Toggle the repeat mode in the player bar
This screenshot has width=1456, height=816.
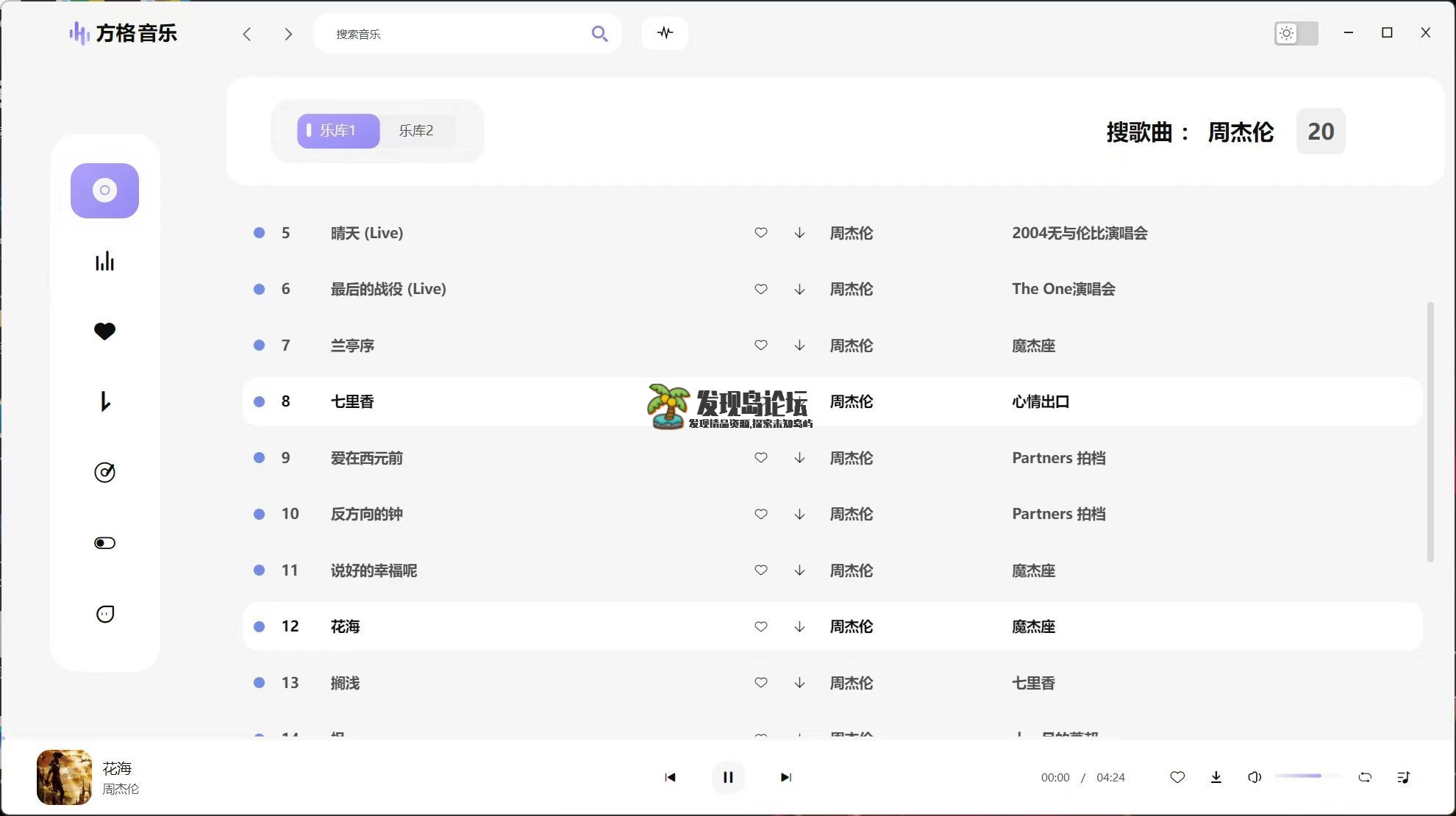point(1365,777)
